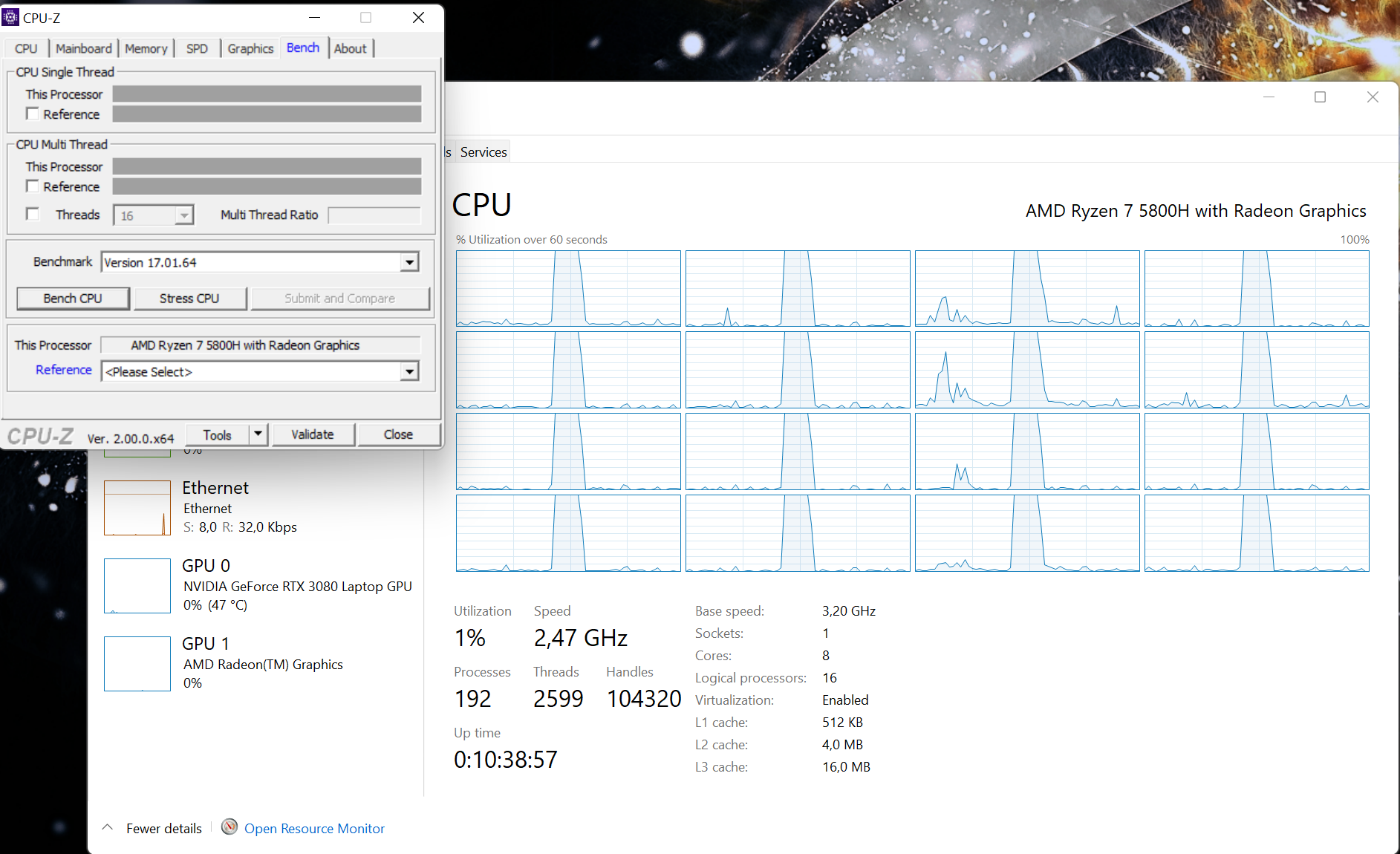Viewport: 1400px width, 854px height.
Task: Click the 192 Processes value
Action: (473, 699)
